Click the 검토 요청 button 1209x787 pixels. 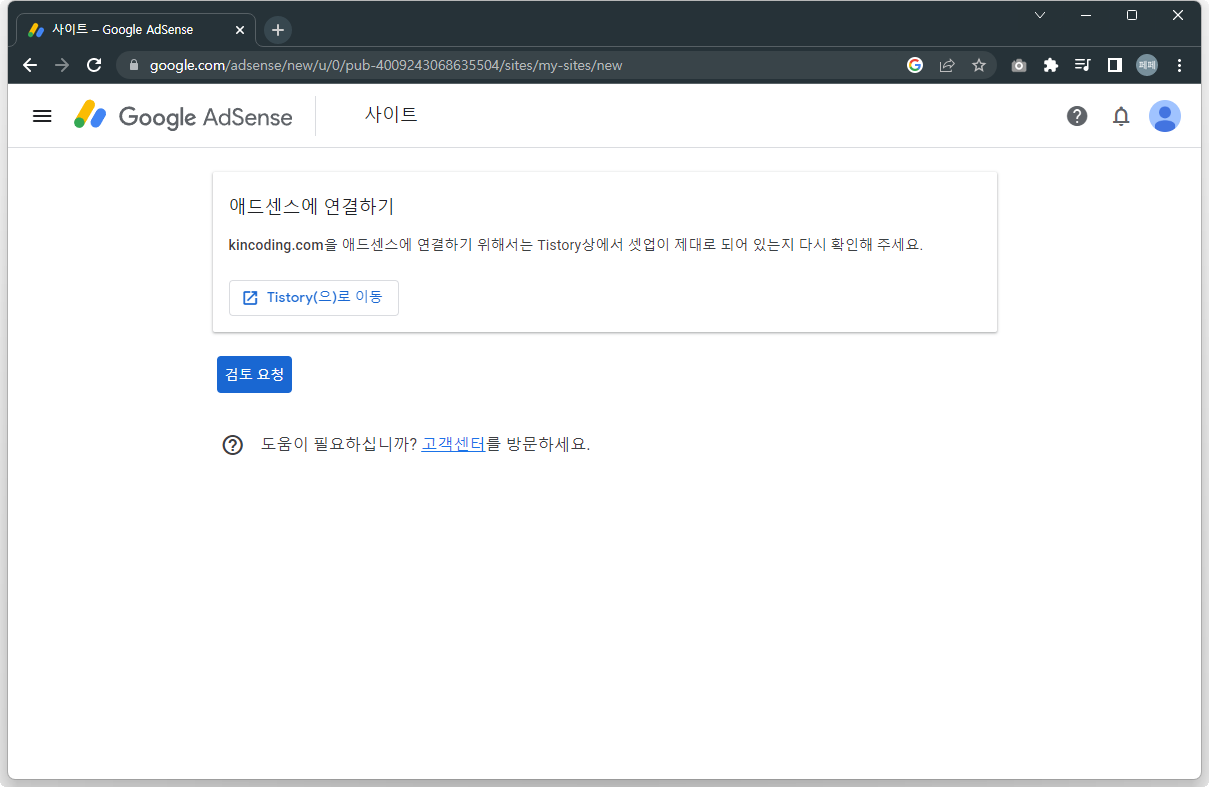pyautogui.click(x=254, y=375)
